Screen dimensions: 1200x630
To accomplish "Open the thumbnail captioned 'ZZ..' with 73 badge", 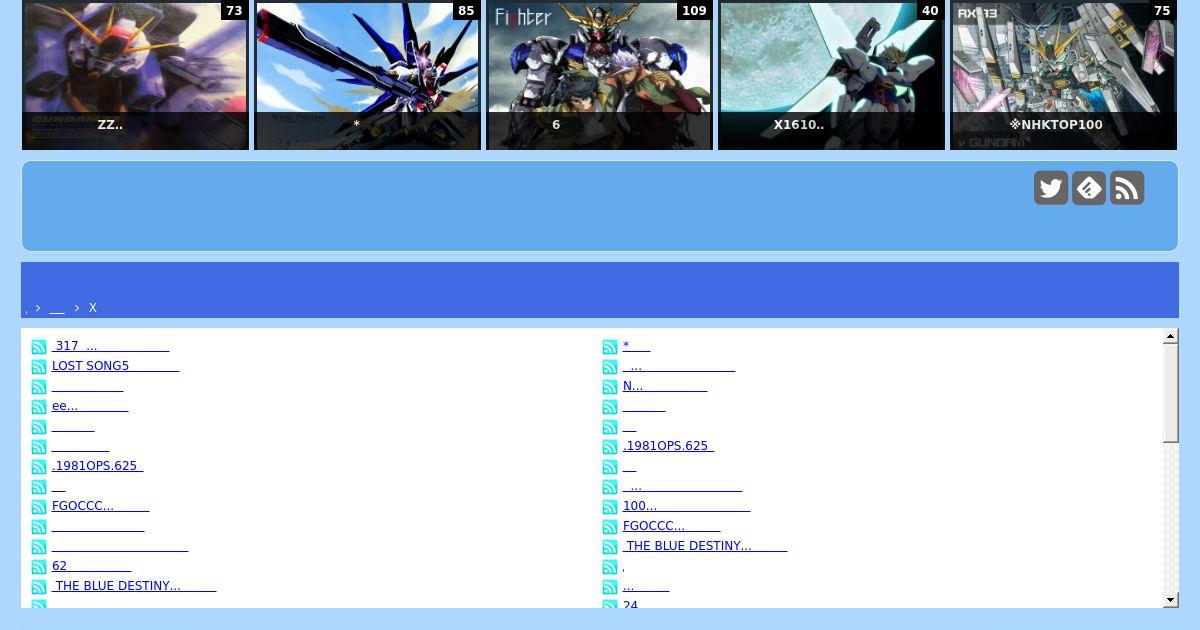I will tap(135, 75).
